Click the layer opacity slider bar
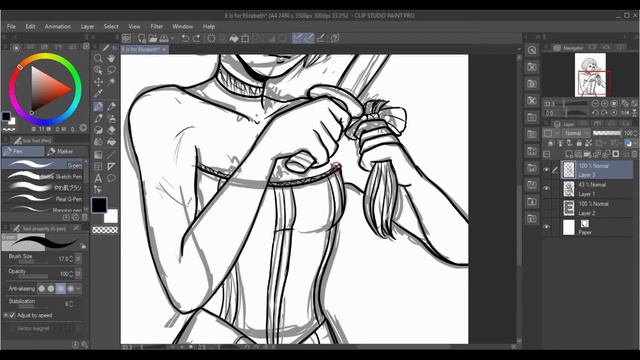640x360 pixels. 607,133
